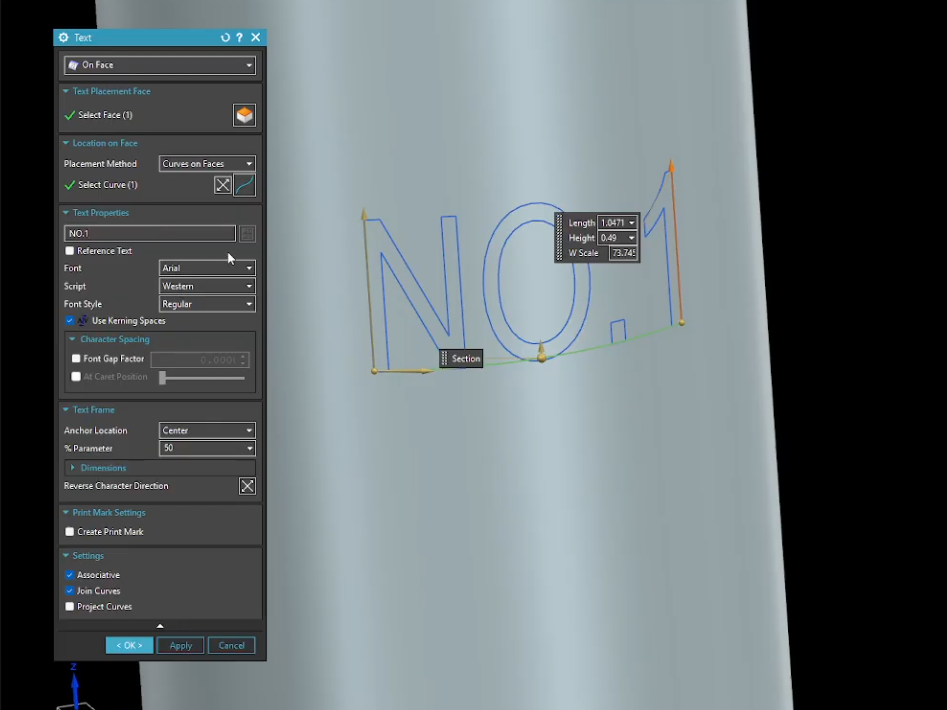
Task: Open the on-screen Length value dropdown
Action: (x=632, y=223)
